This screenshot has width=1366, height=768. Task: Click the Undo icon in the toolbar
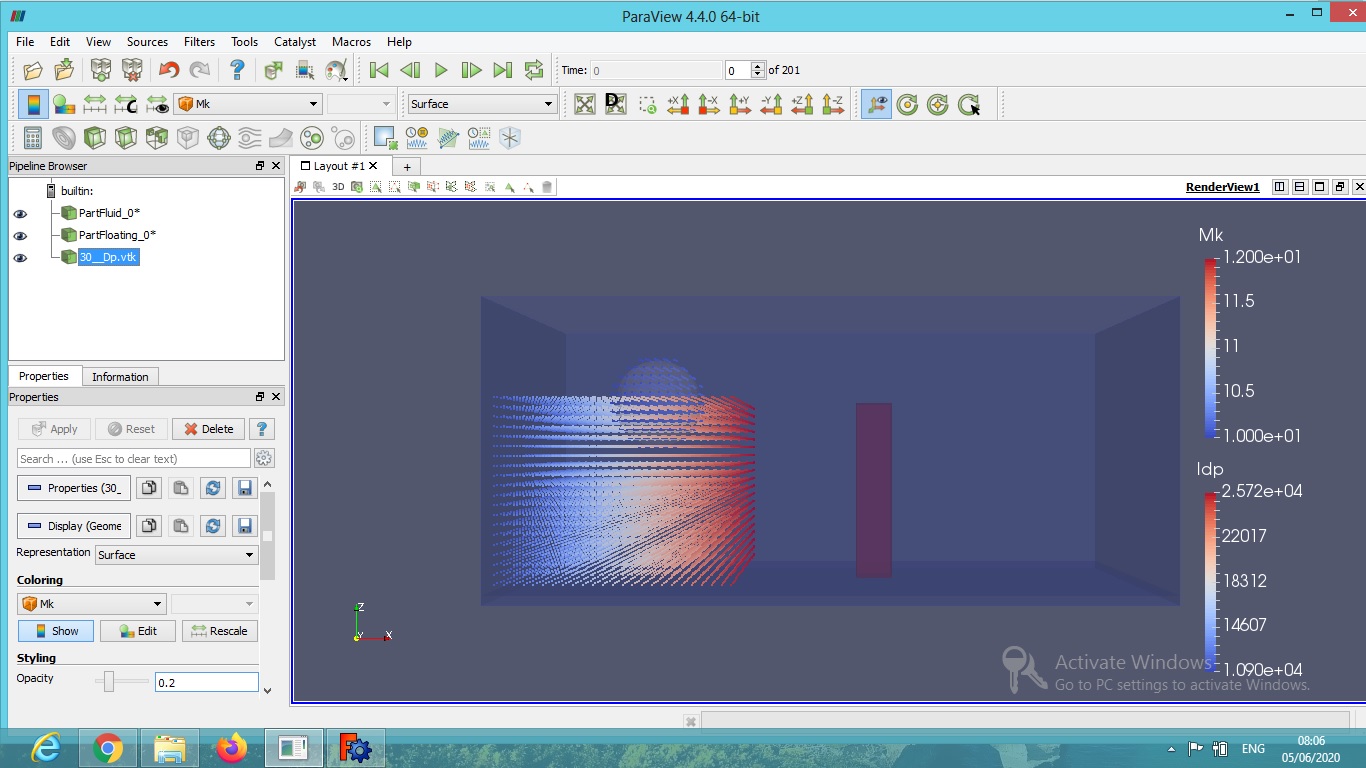tap(169, 69)
